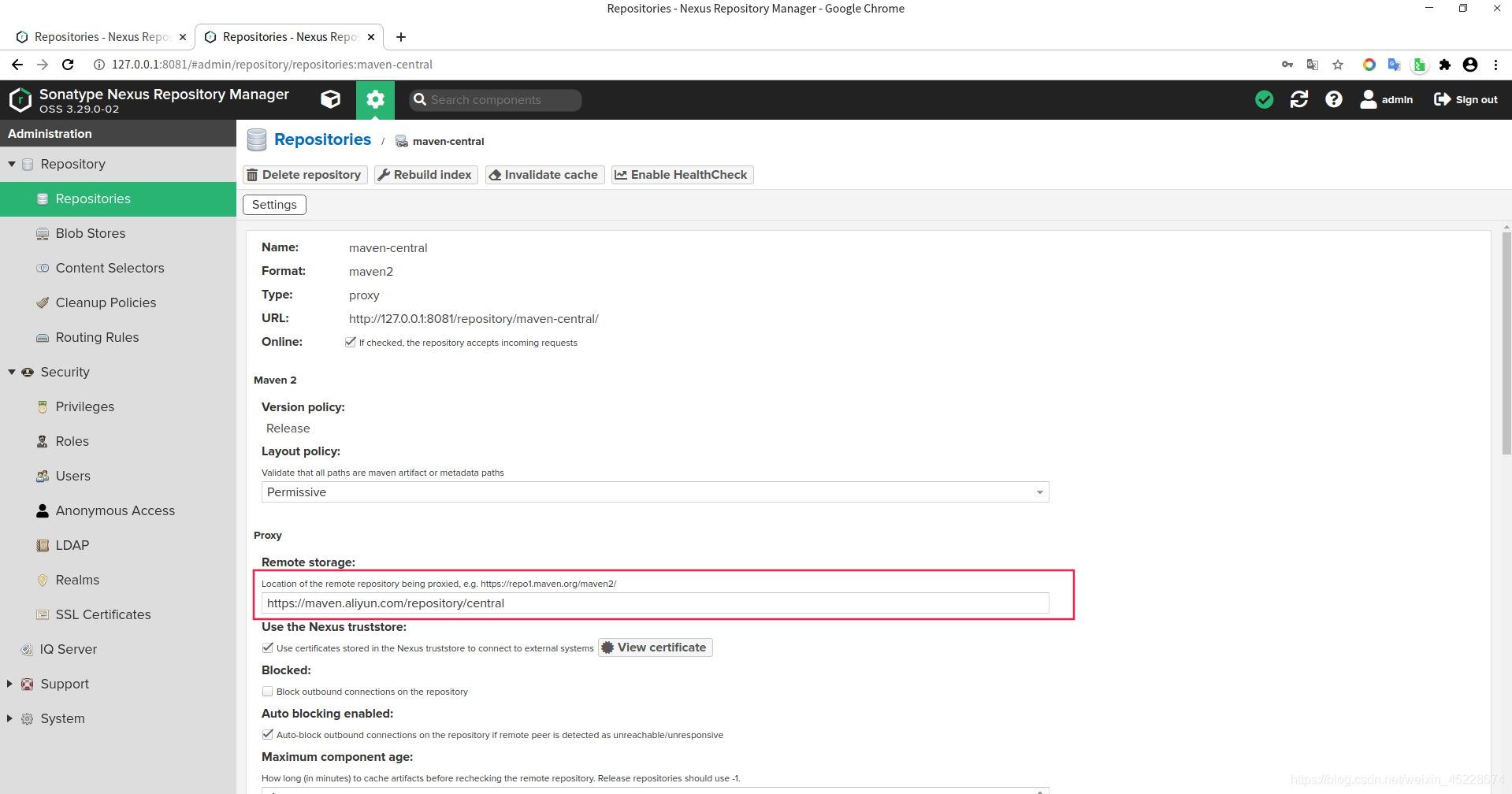1512x794 pixels.
Task: Click the Remote storage URL field
Action: pyautogui.click(x=655, y=603)
